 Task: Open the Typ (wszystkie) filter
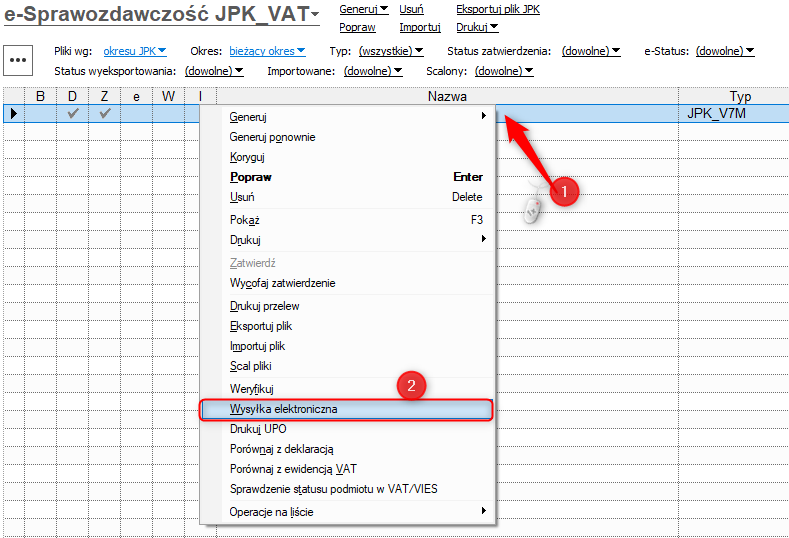pos(391,51)
